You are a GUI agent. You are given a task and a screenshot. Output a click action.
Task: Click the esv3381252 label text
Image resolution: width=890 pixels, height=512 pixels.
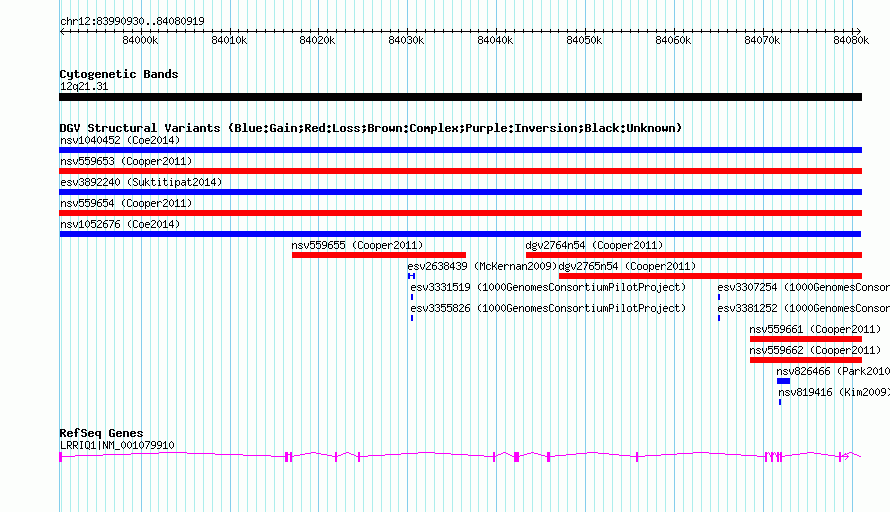(x=804, y=308)
